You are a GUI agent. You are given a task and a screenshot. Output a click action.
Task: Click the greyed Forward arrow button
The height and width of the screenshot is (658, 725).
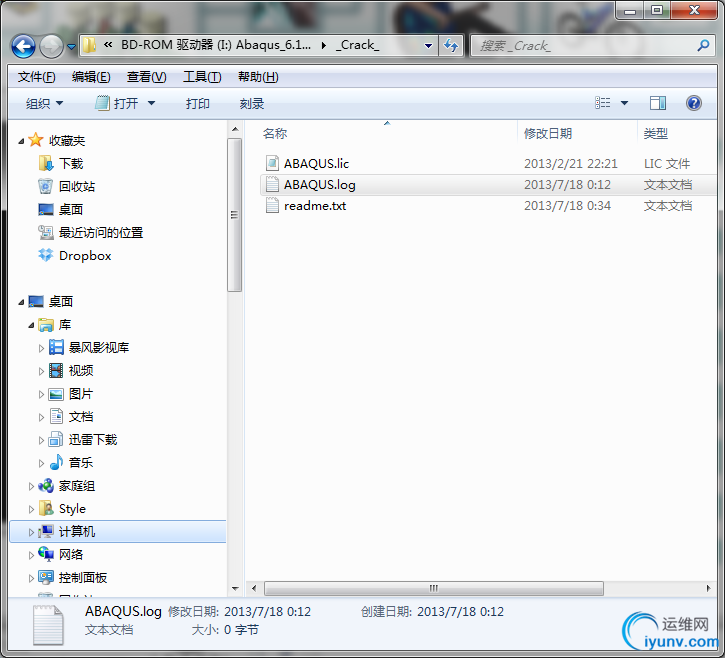[51, 46]
